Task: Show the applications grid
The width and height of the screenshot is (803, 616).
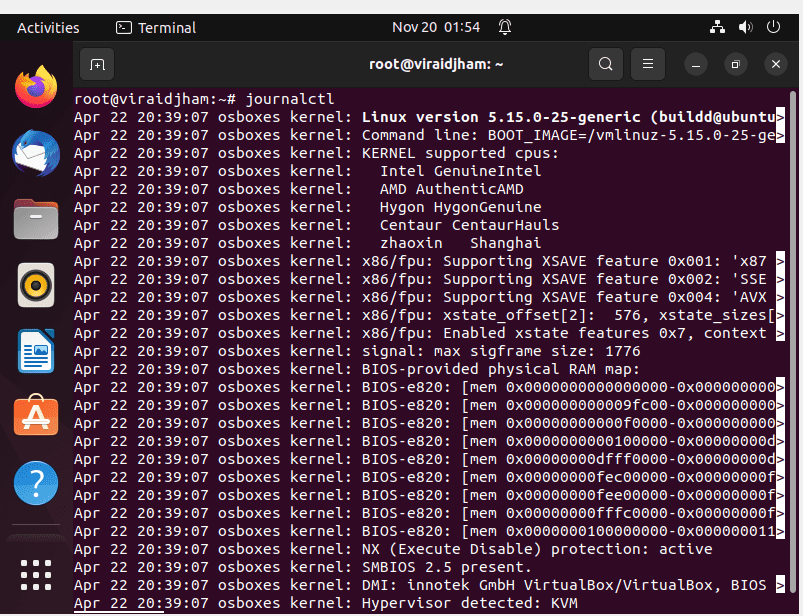Action: pos(36,575)
